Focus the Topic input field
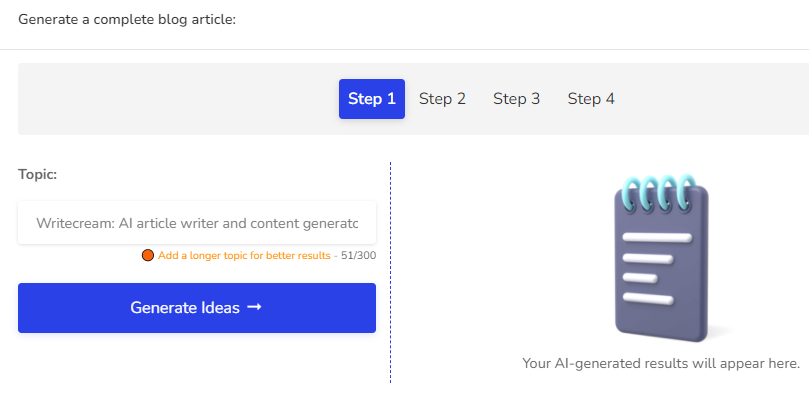 [x=197, y=223]
